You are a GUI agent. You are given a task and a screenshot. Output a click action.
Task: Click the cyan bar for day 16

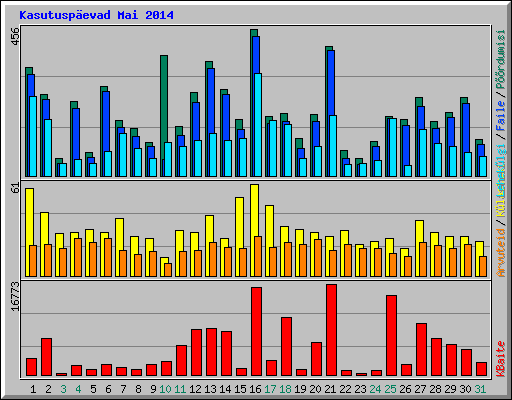tap(258, 125)
